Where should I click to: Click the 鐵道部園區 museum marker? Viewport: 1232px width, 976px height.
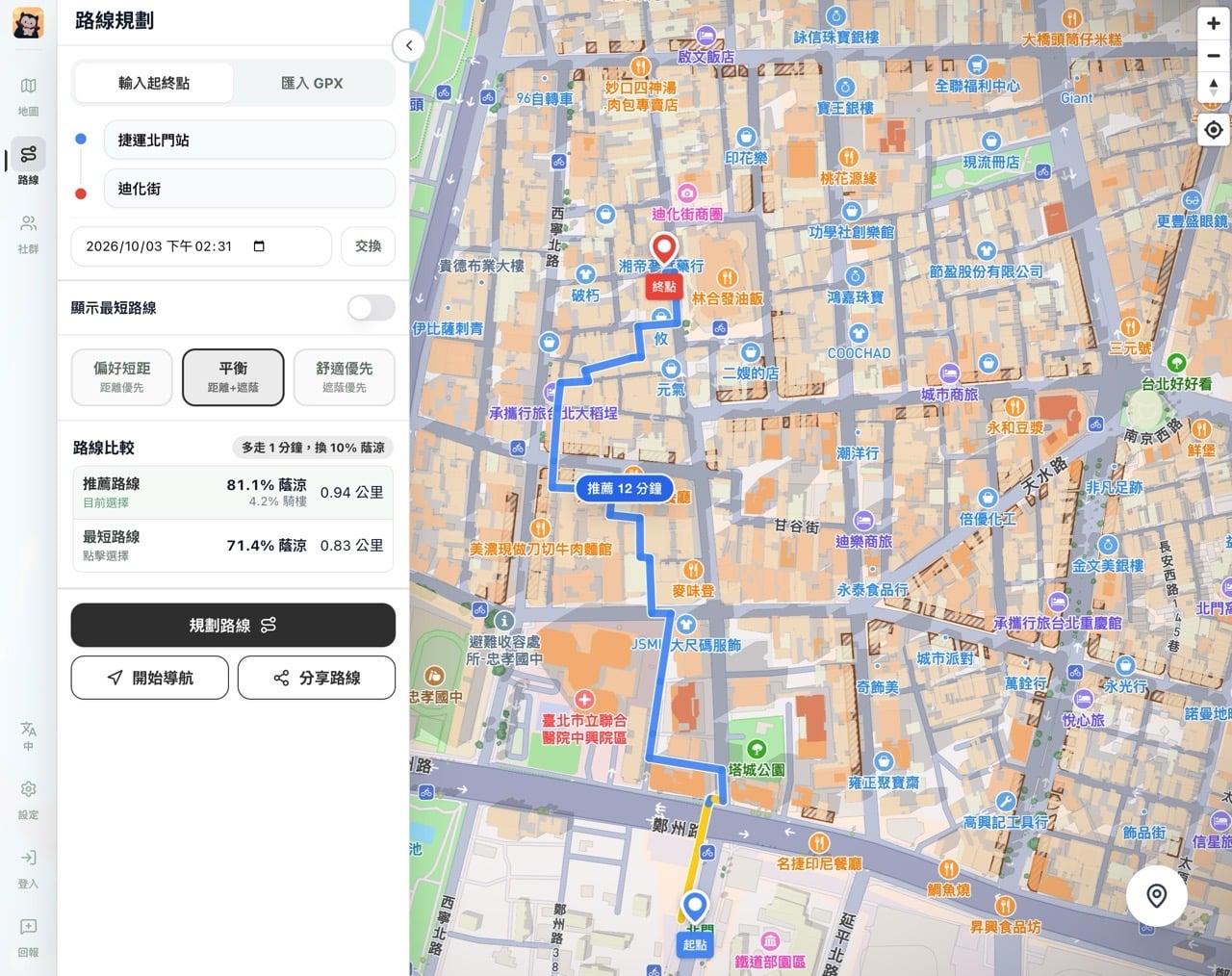coord(770,941)
